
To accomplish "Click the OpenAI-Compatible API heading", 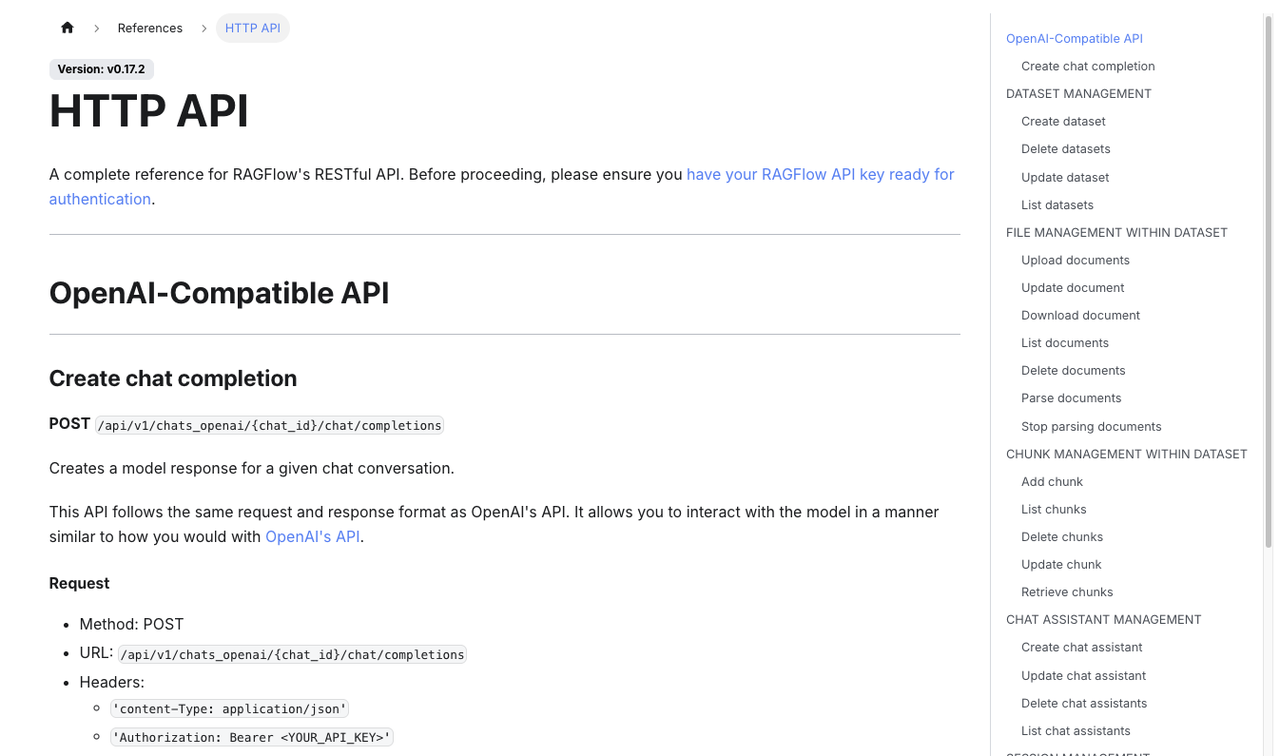I will click(x=219, y=293).
